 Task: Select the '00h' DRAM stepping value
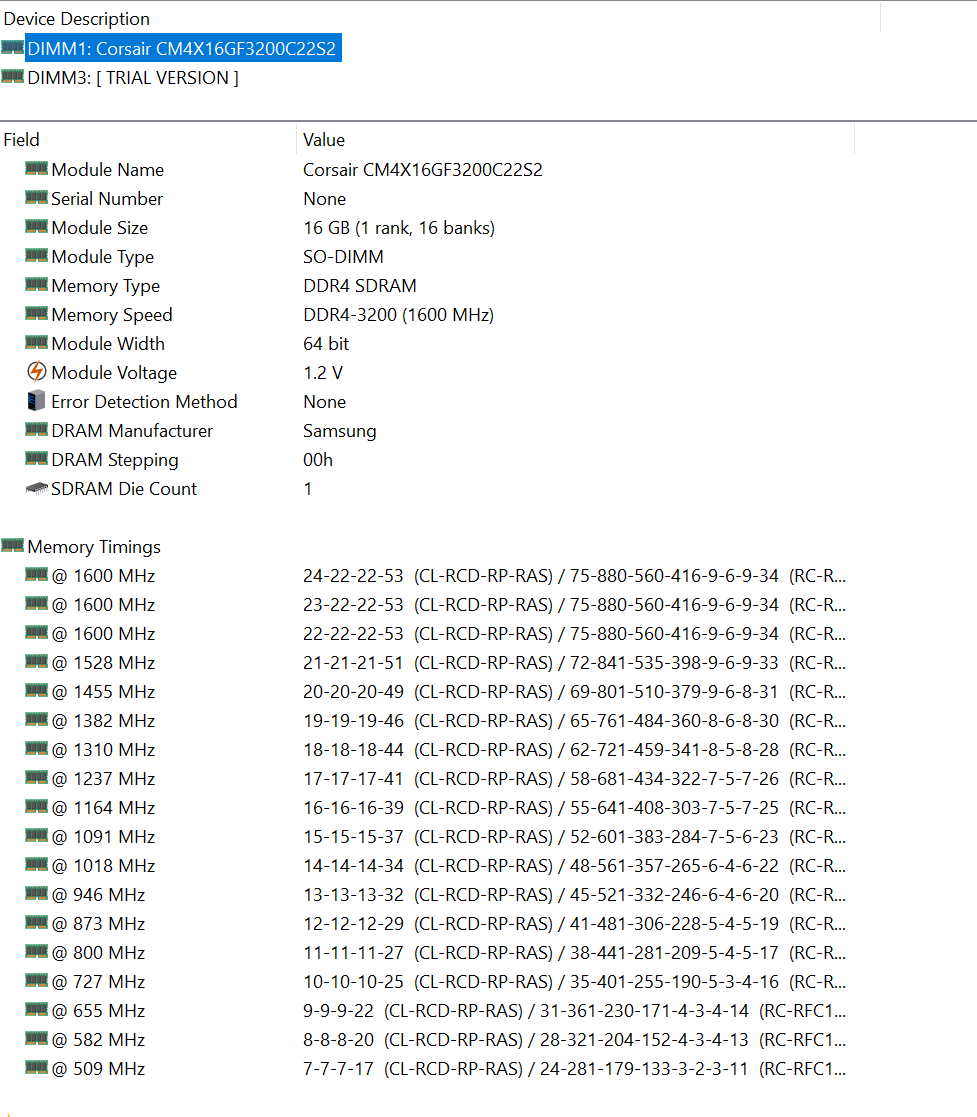(x=318, y=459)
